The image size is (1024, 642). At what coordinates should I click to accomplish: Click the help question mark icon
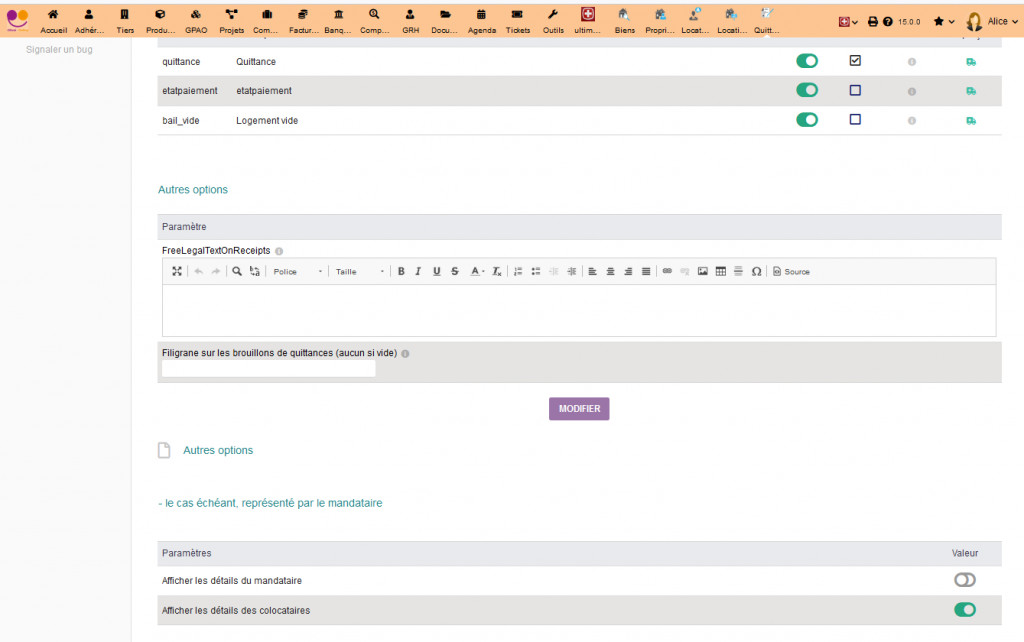tap(888, 22)
